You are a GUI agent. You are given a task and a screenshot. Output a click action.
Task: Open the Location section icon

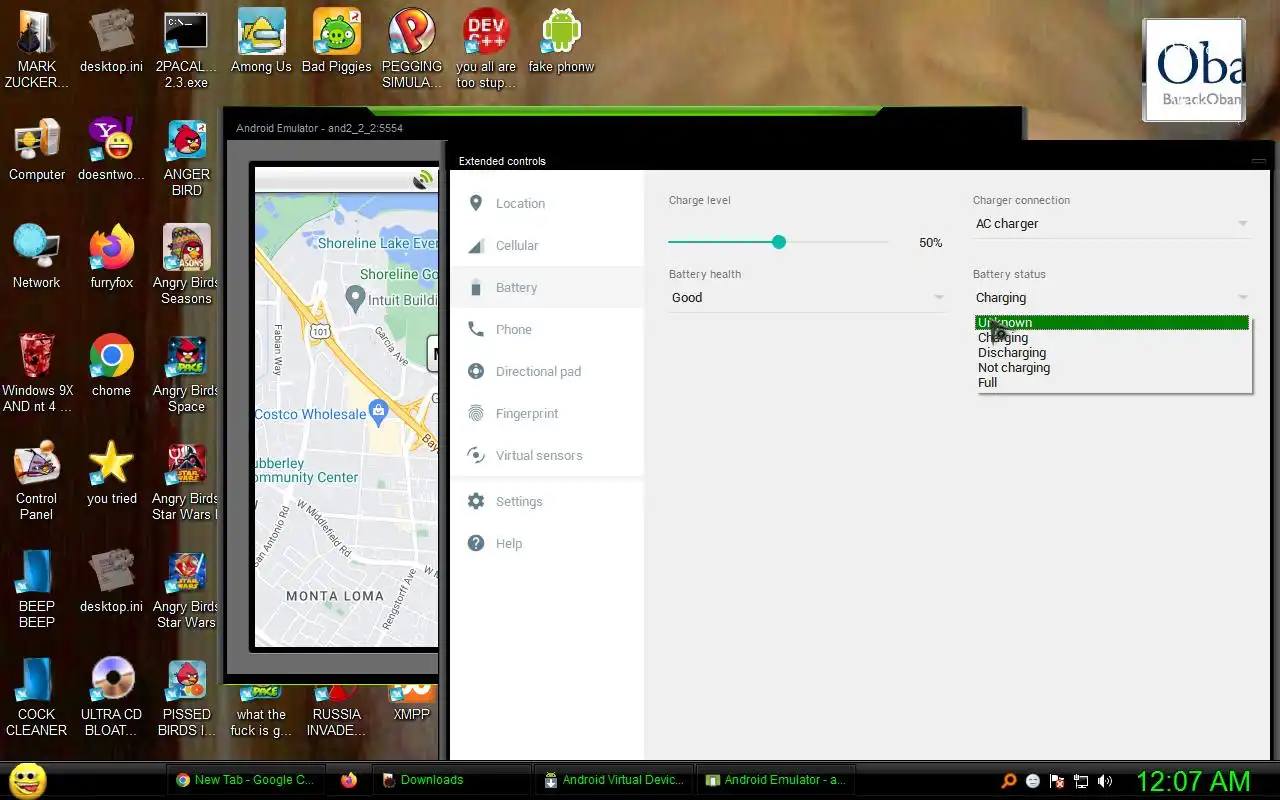[x=476, y=203]
